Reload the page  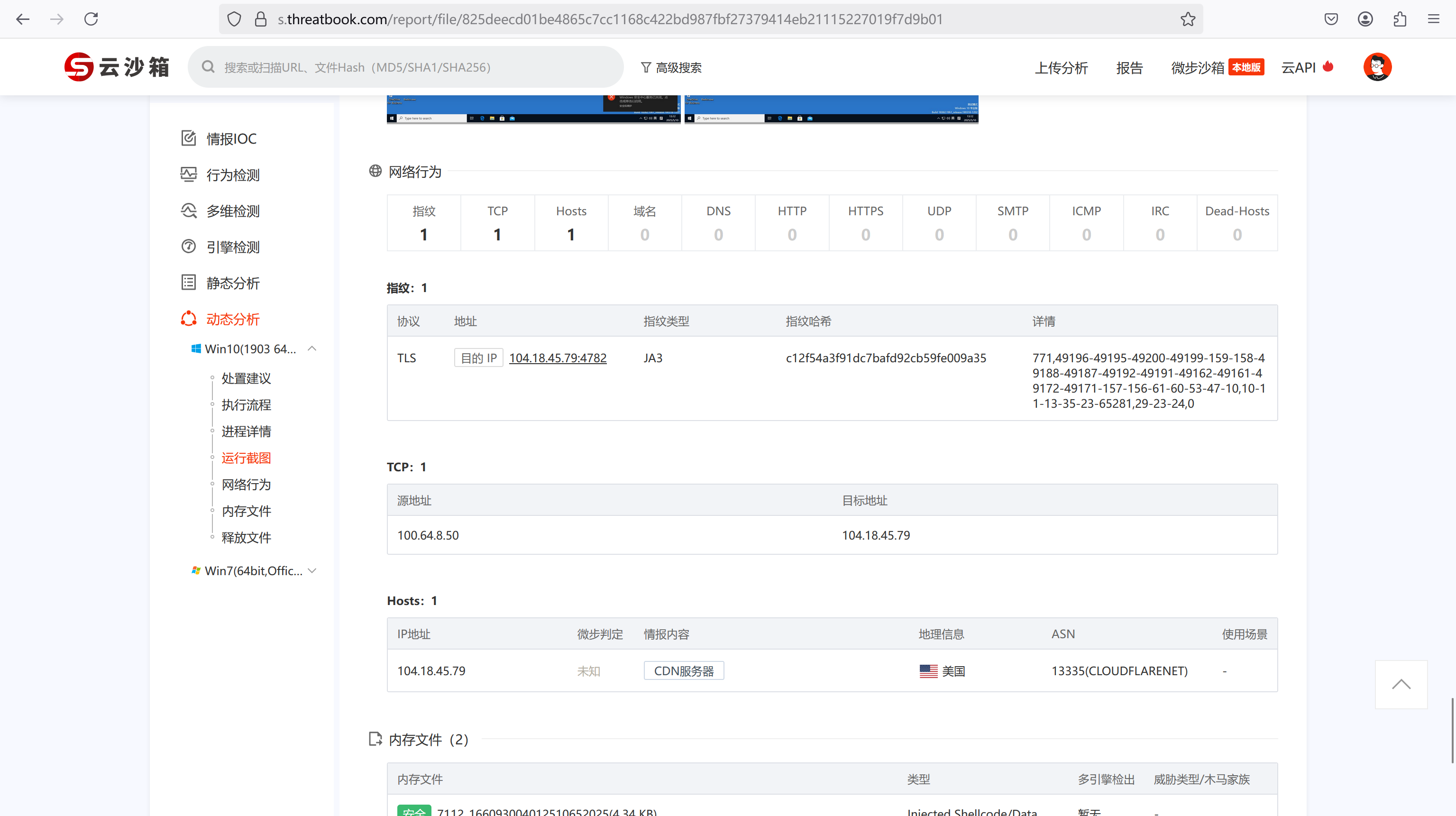pos(91,19)
